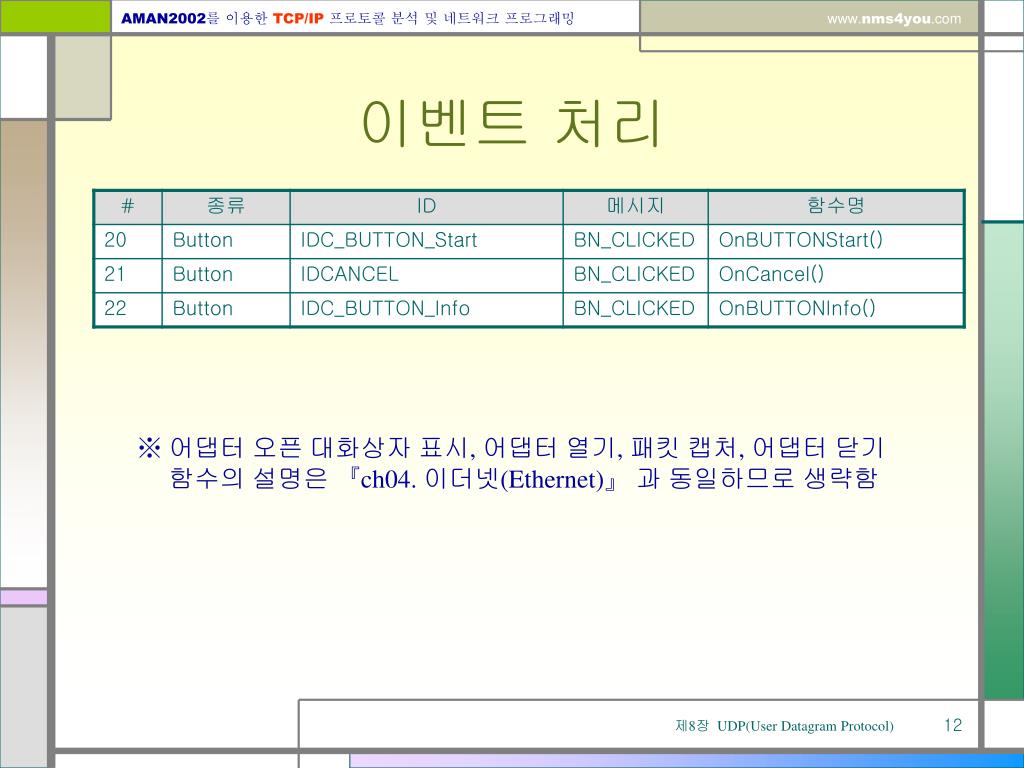Click BN_CLICKED in the IDC_BUTTON_Start row
Image resolution: width=1024 pixels, height=768 pixels.
[x=634, y=240]
